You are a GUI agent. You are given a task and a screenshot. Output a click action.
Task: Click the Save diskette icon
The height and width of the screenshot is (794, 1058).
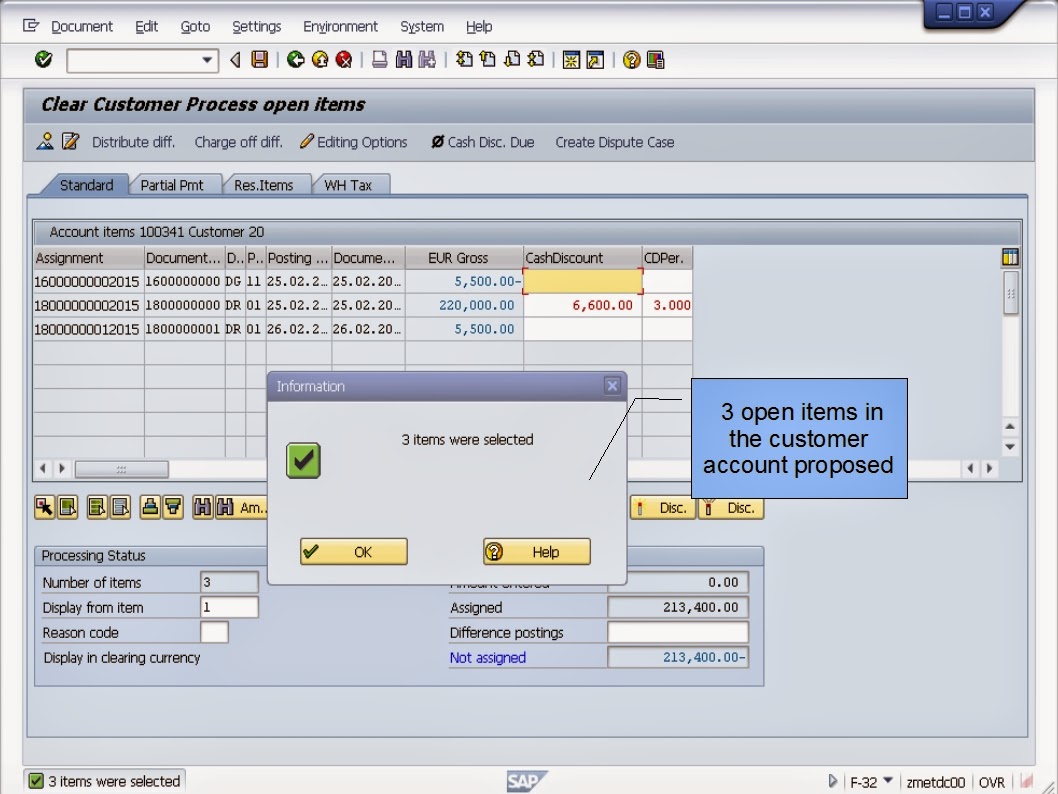coord(260,60)
